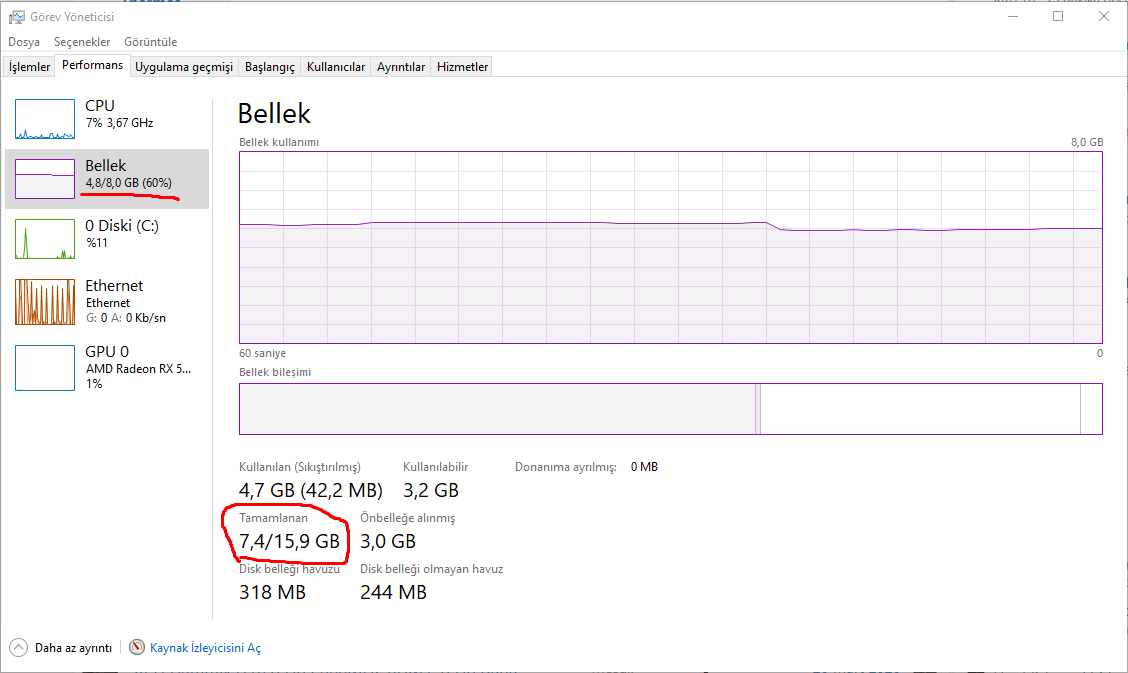Open the Dosya menu
Screen dimensions: 1128x673
tap(24, 42)
